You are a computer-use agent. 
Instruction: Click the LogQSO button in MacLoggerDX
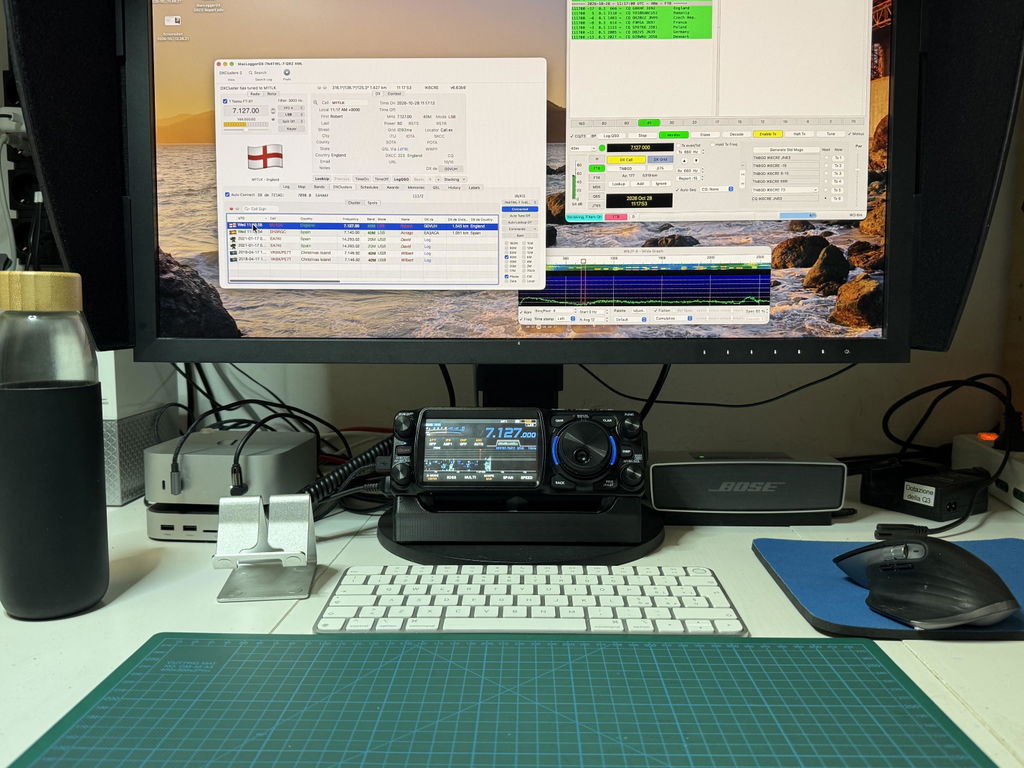(x=401, y=179)
